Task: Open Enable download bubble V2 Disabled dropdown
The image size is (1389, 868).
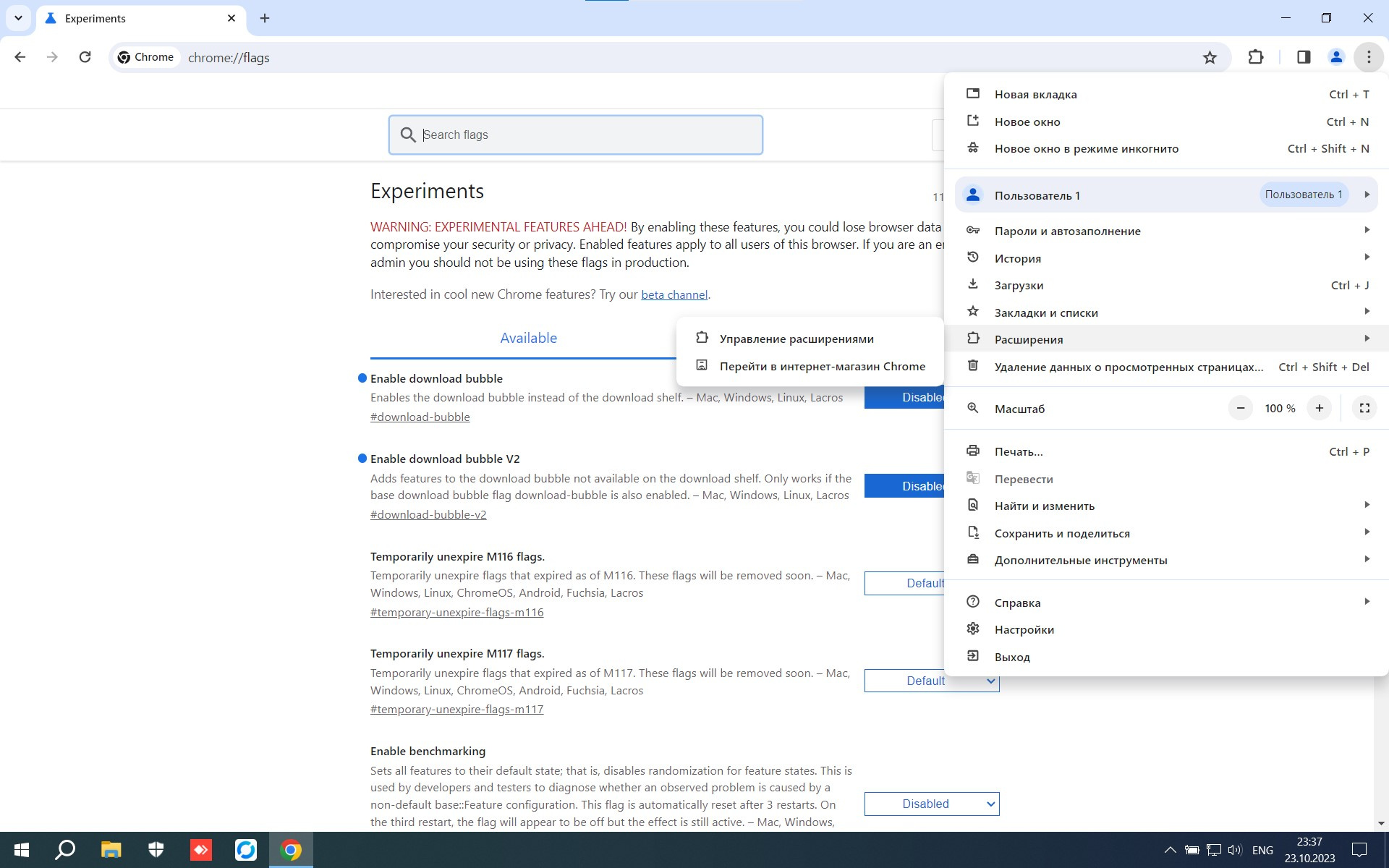Action: click(x=904, y=486)
